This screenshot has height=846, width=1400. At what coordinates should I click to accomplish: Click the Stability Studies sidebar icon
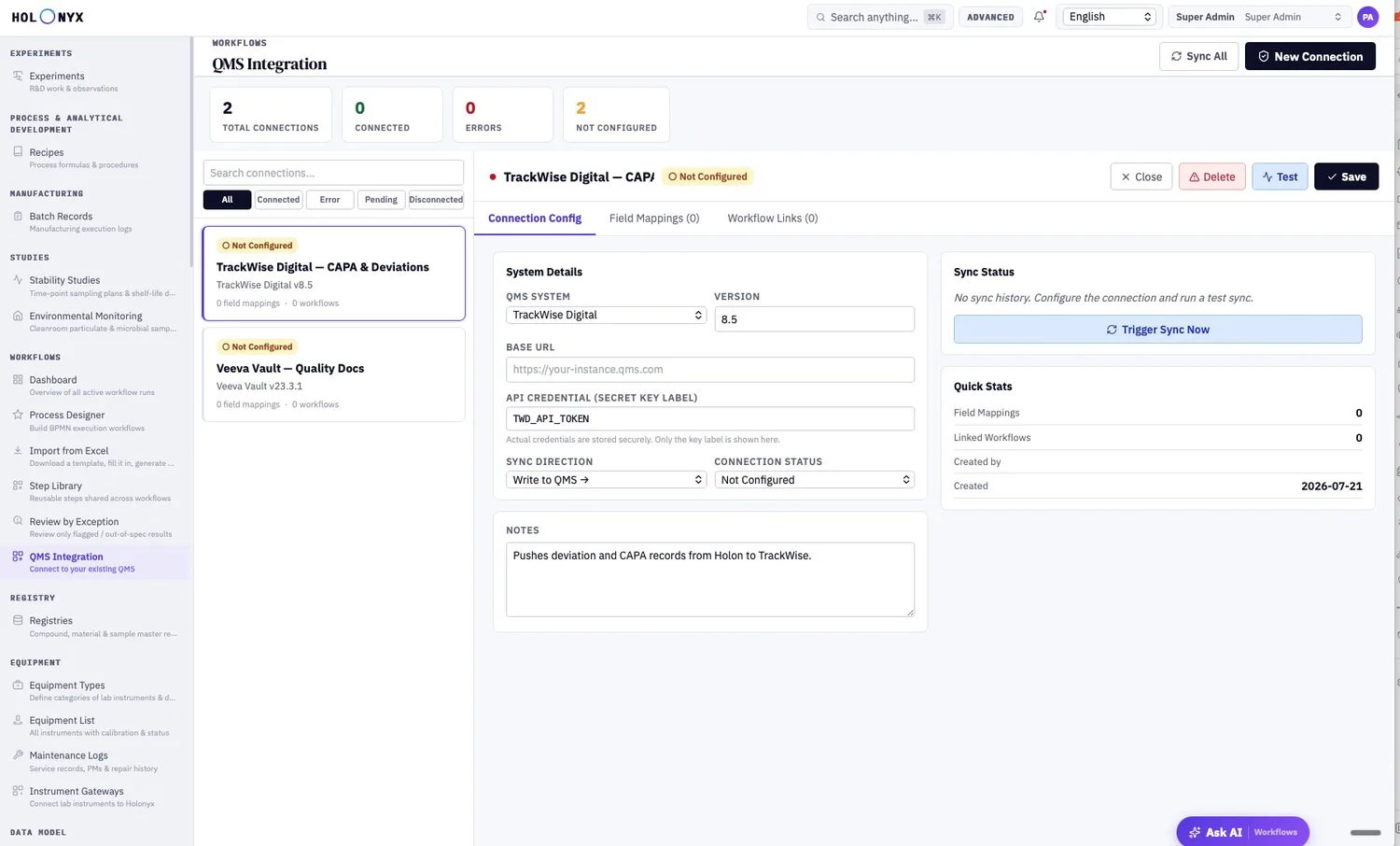tap(18, 279)
